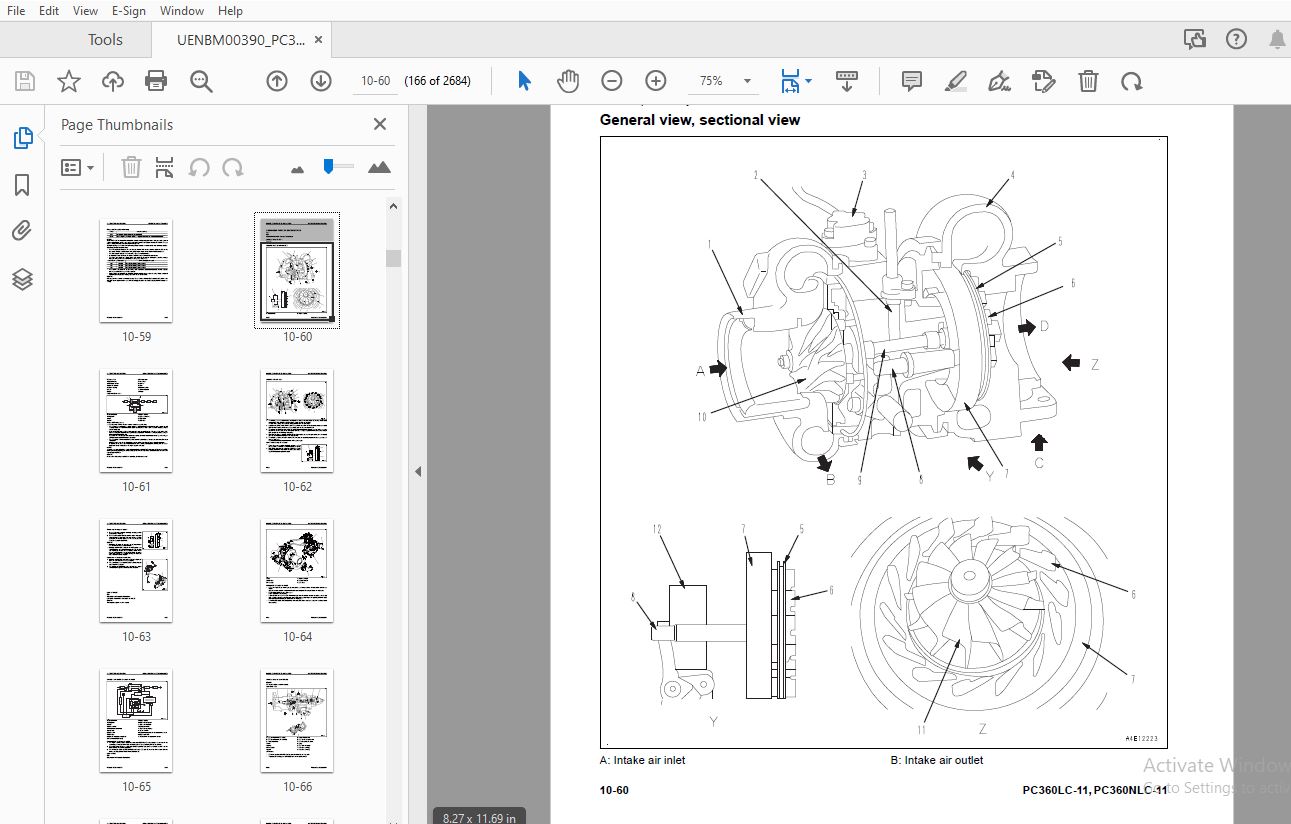Enlarge thumbnail size large mountain icon
The image size is (1291, 824).
(379, 168)
